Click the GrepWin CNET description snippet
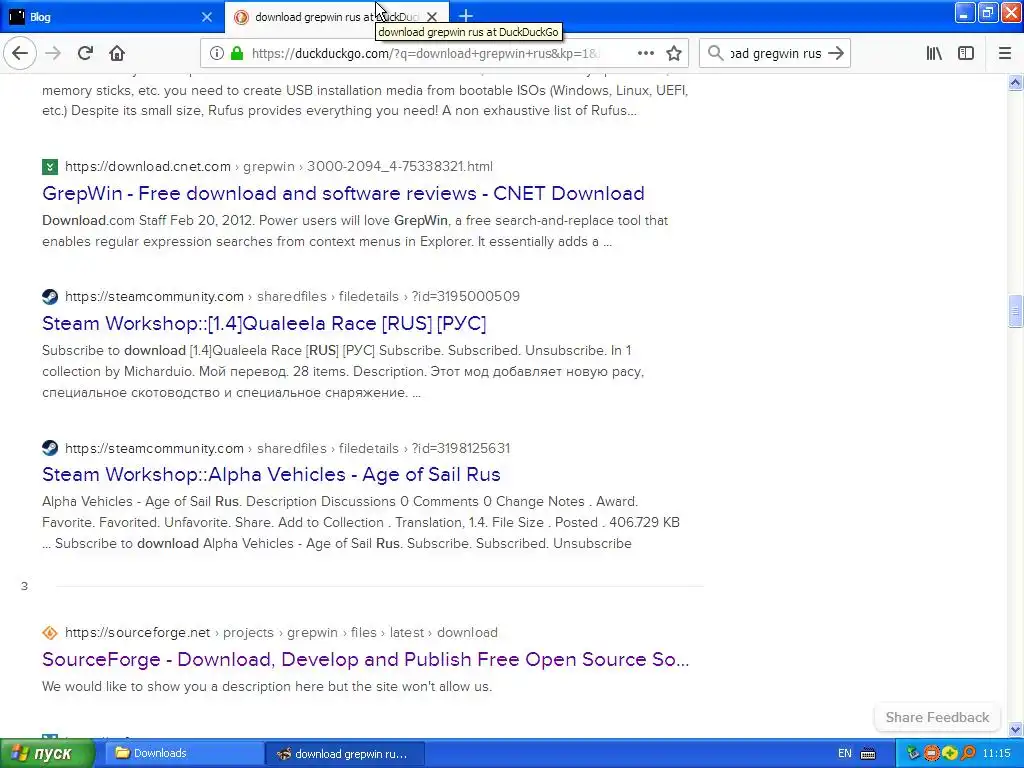This screenshot has width=1024, height=768. [x=355, y=231]
